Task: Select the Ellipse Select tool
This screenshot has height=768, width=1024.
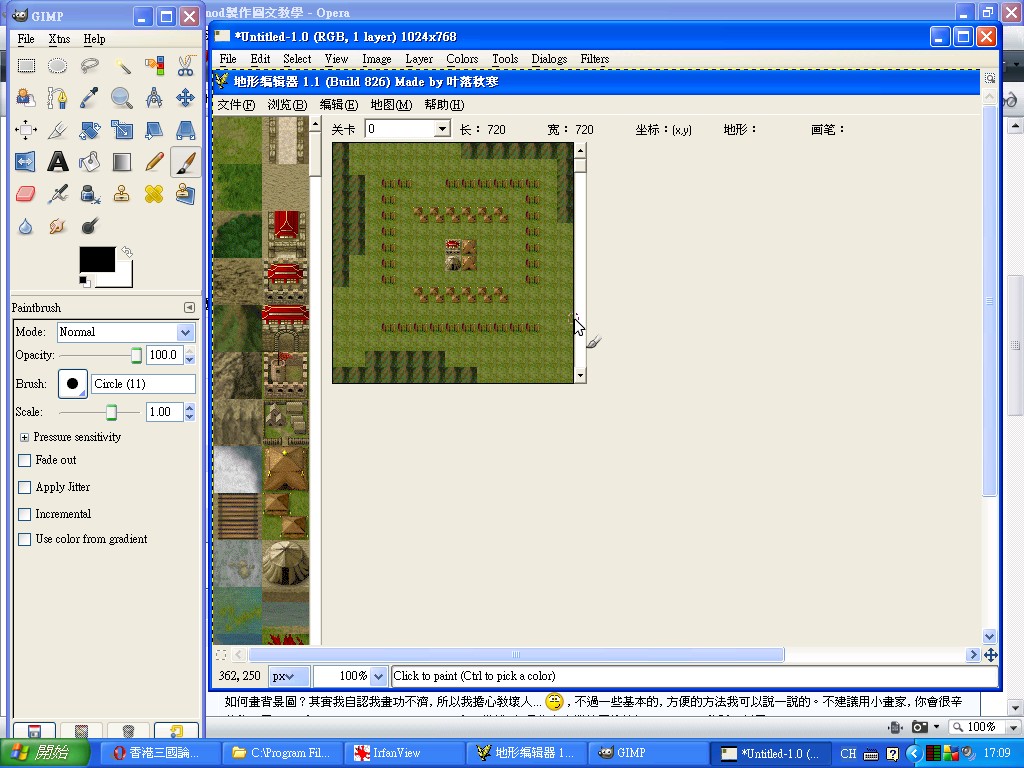Action: coord(57,65)
